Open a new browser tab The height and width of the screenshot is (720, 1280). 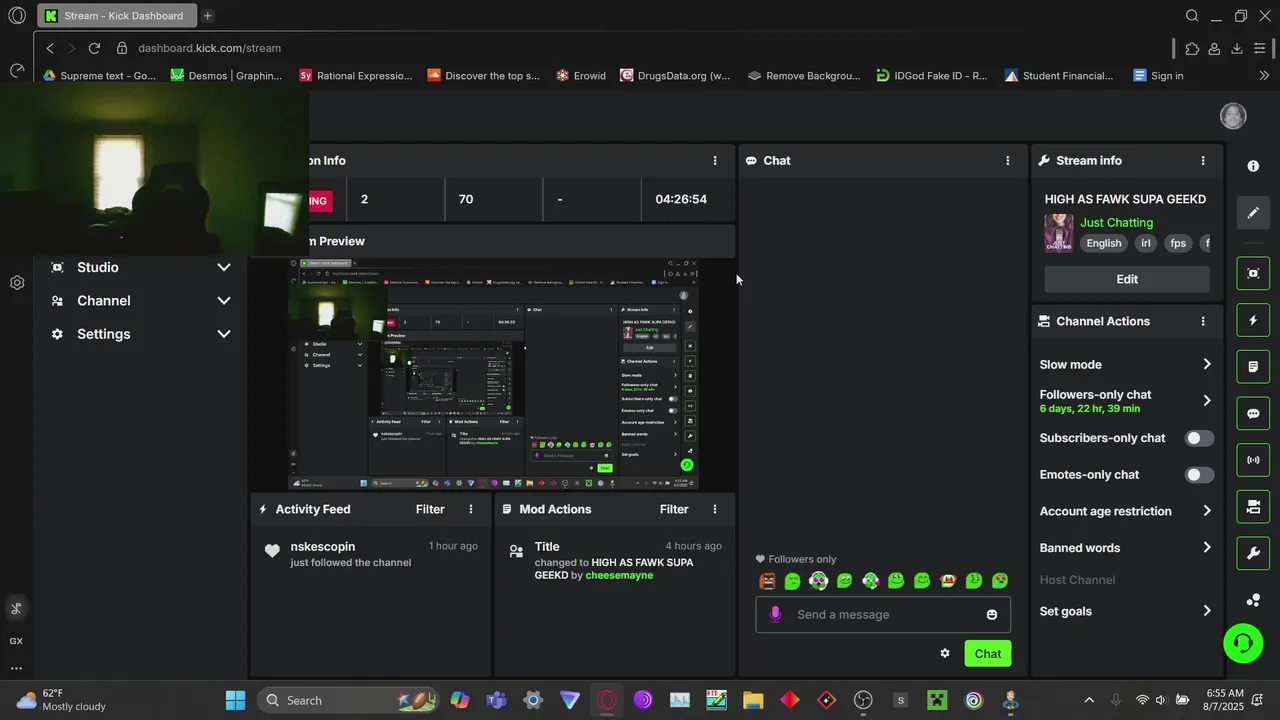pos(208,16)
